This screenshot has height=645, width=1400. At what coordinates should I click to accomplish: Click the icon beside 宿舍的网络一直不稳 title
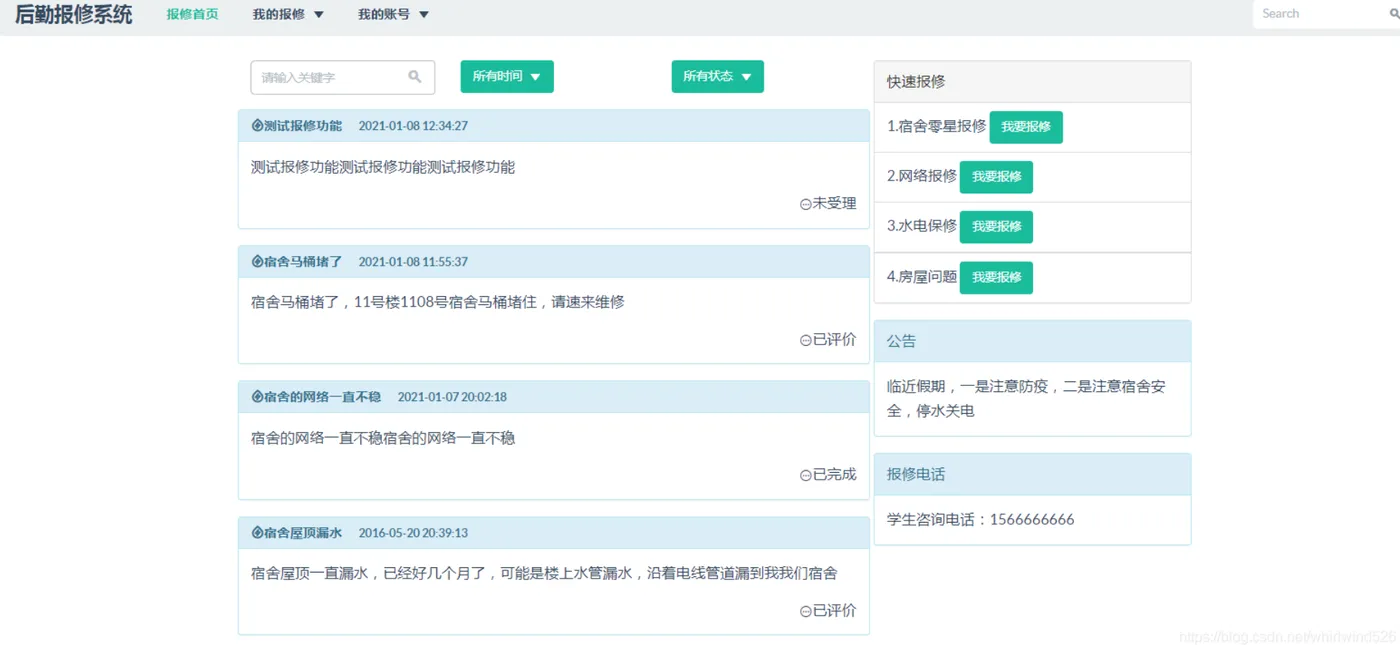[x=257, y=397]
